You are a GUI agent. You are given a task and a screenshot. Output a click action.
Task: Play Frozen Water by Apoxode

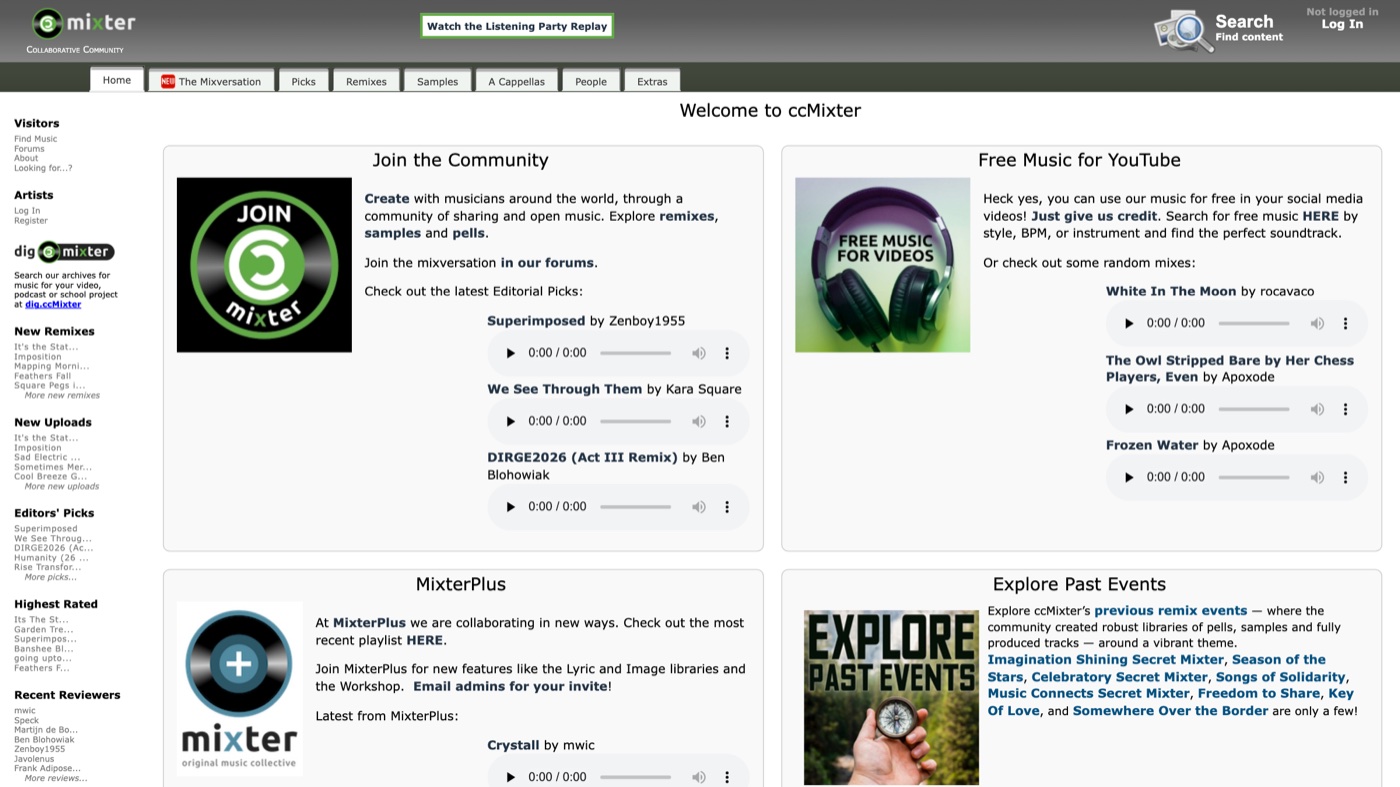pos(1129,477)
